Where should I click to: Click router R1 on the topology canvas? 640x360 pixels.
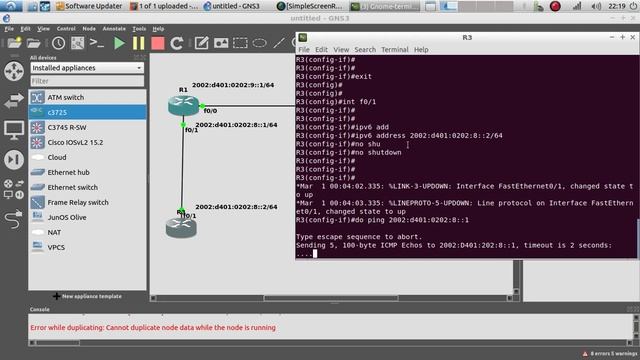click(x=183, y=105)
